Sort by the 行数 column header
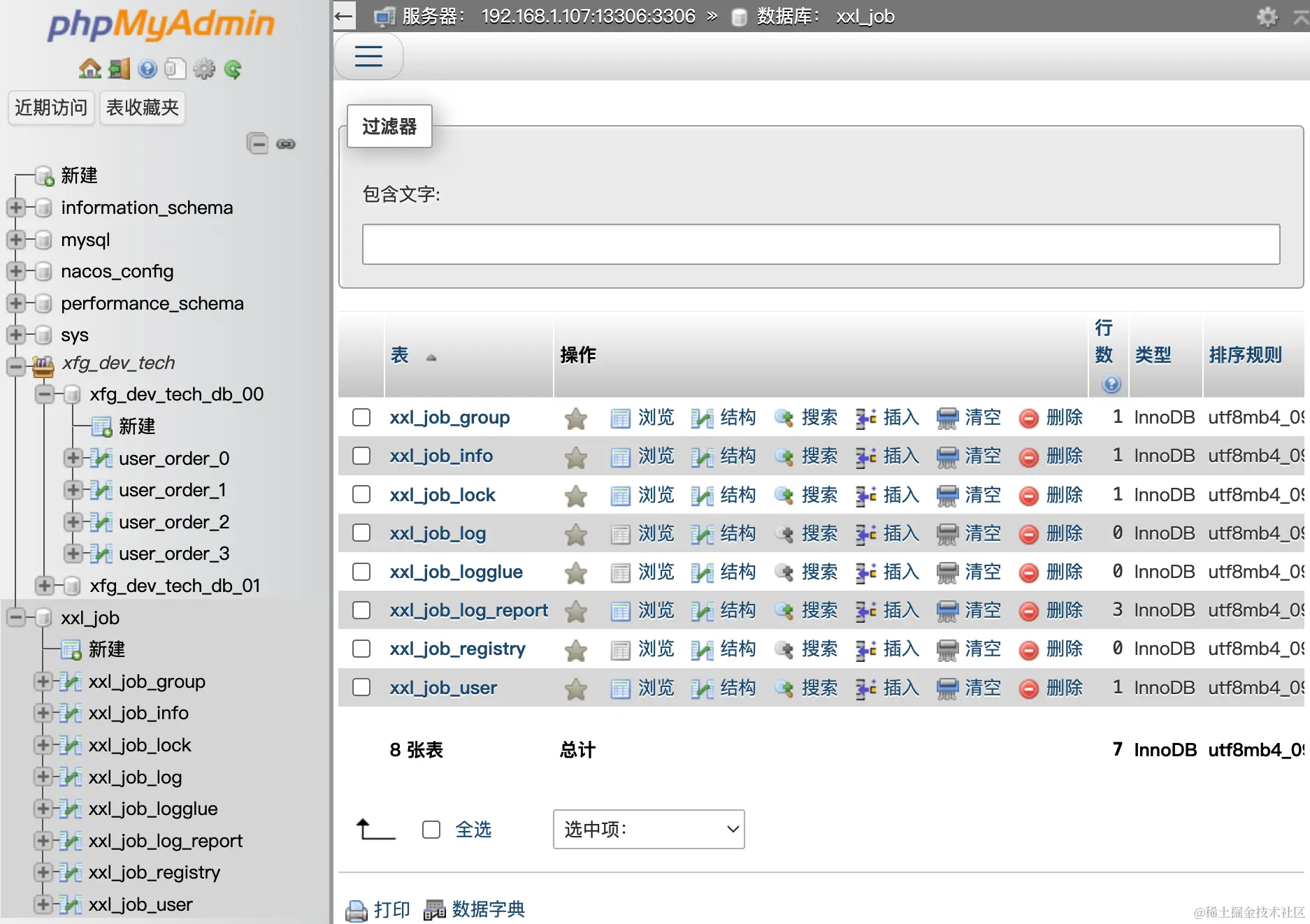 [x=1104, y=341]
